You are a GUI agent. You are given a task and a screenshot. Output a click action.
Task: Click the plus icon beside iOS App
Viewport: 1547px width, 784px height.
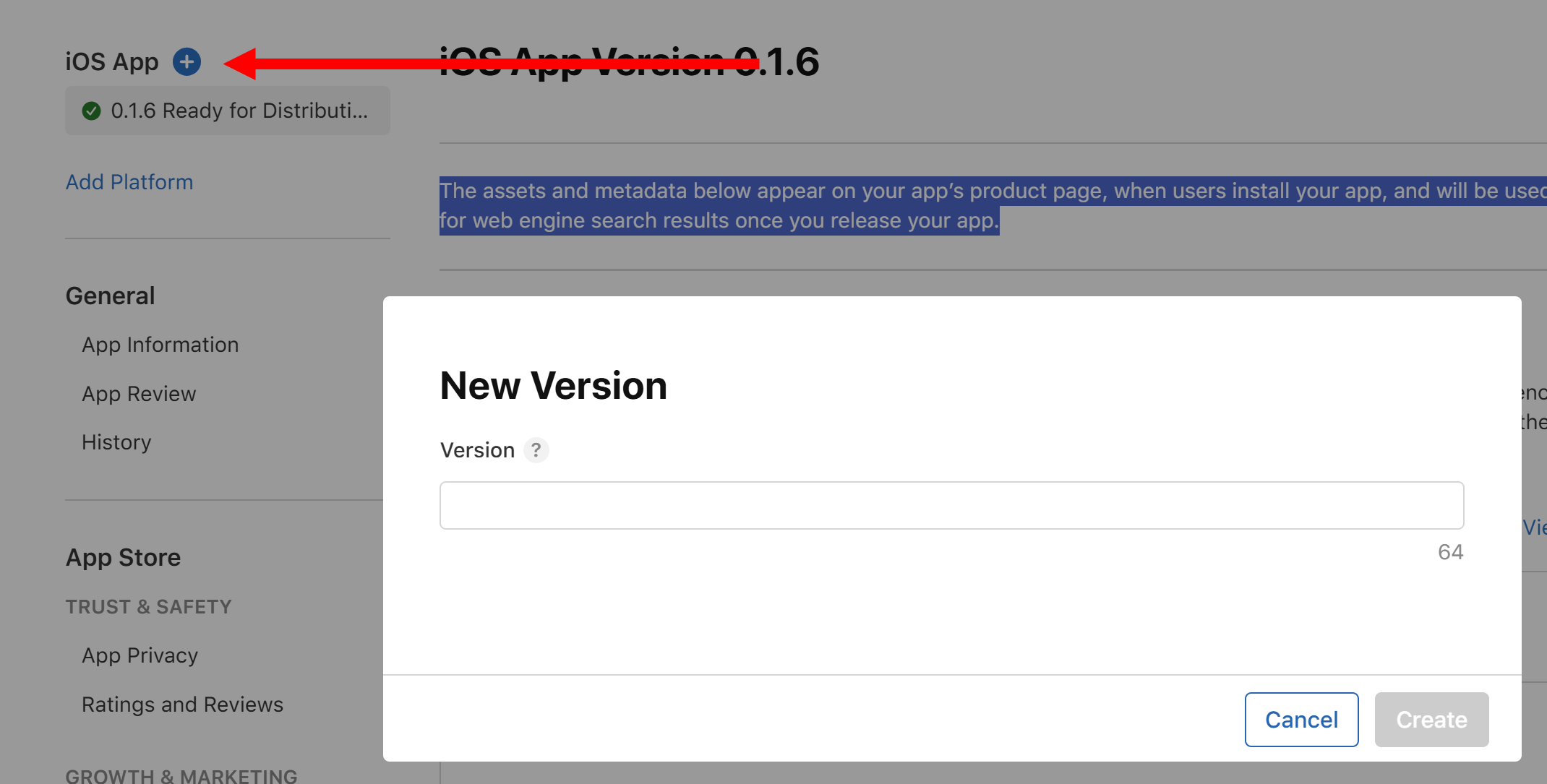coord(187,62)
